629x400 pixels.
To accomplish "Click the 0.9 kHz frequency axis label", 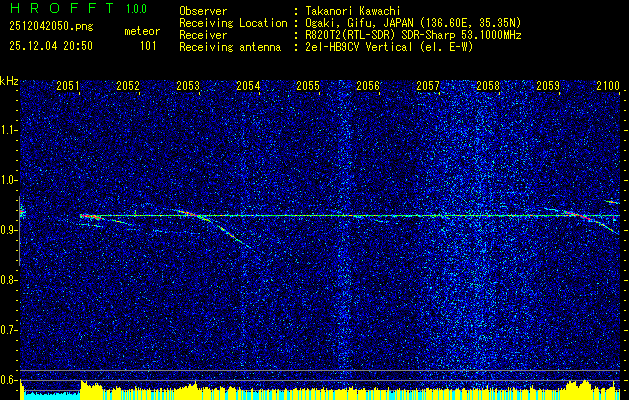I will click(7, 230).
